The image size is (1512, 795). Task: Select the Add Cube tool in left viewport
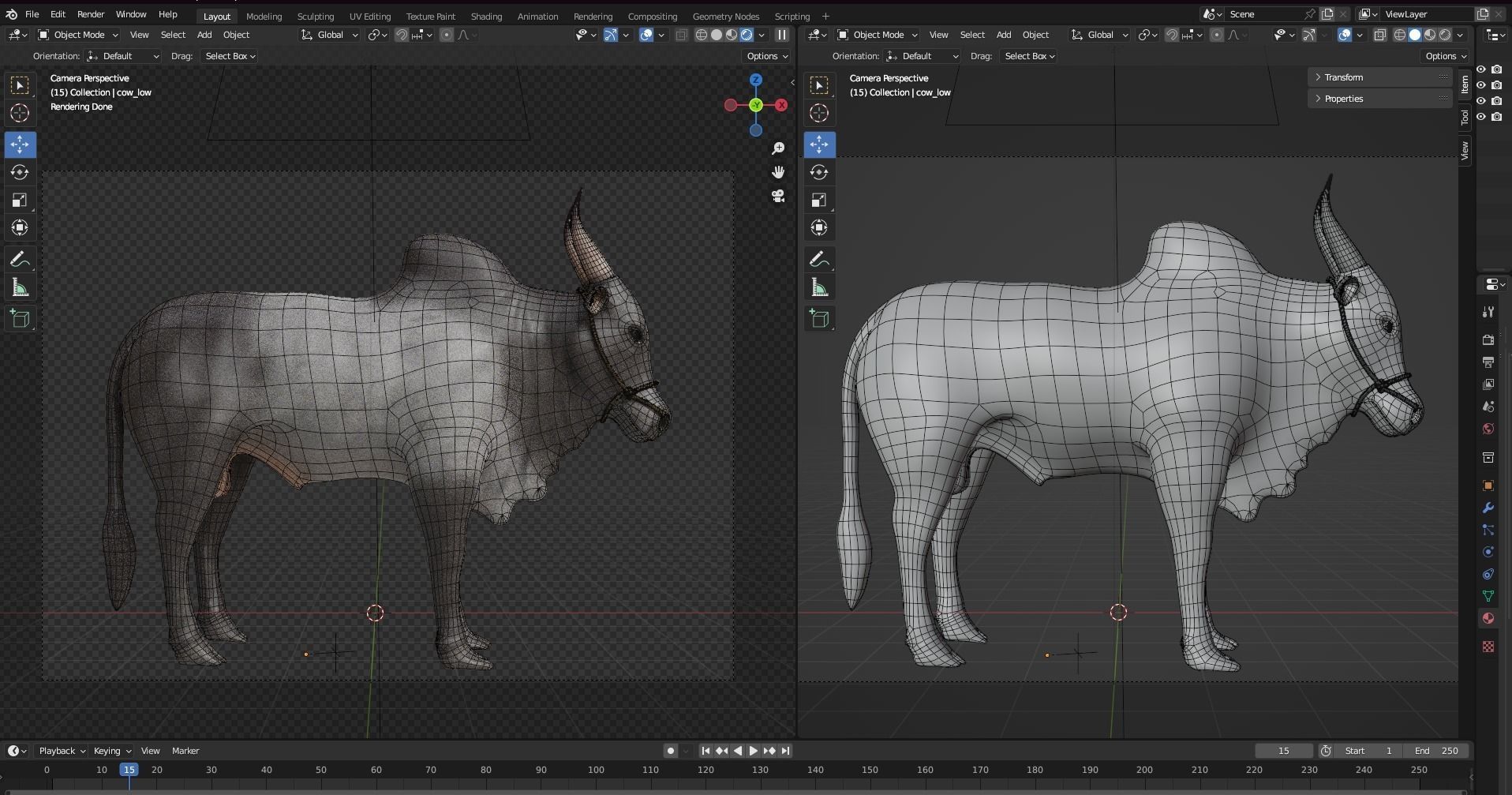pos(20,319)
